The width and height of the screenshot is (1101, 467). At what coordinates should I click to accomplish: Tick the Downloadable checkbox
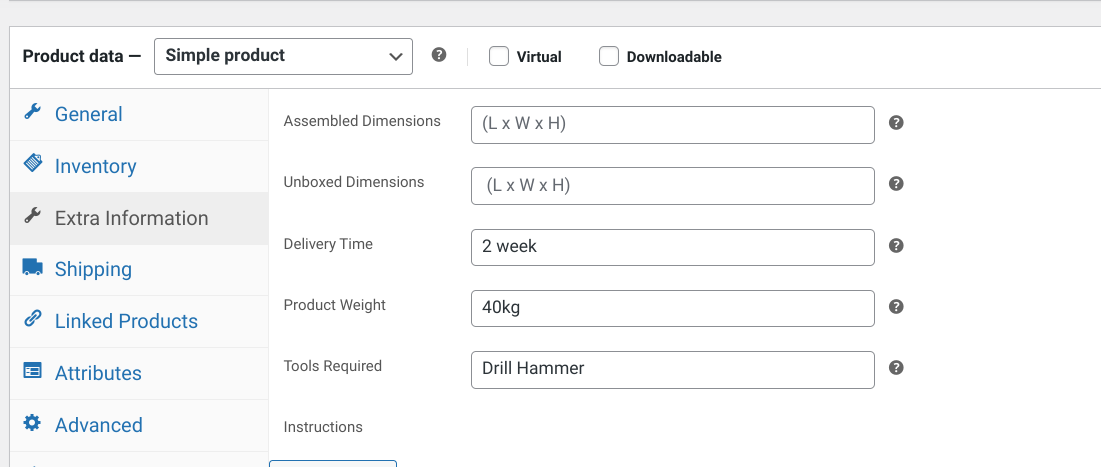(609, 57)
